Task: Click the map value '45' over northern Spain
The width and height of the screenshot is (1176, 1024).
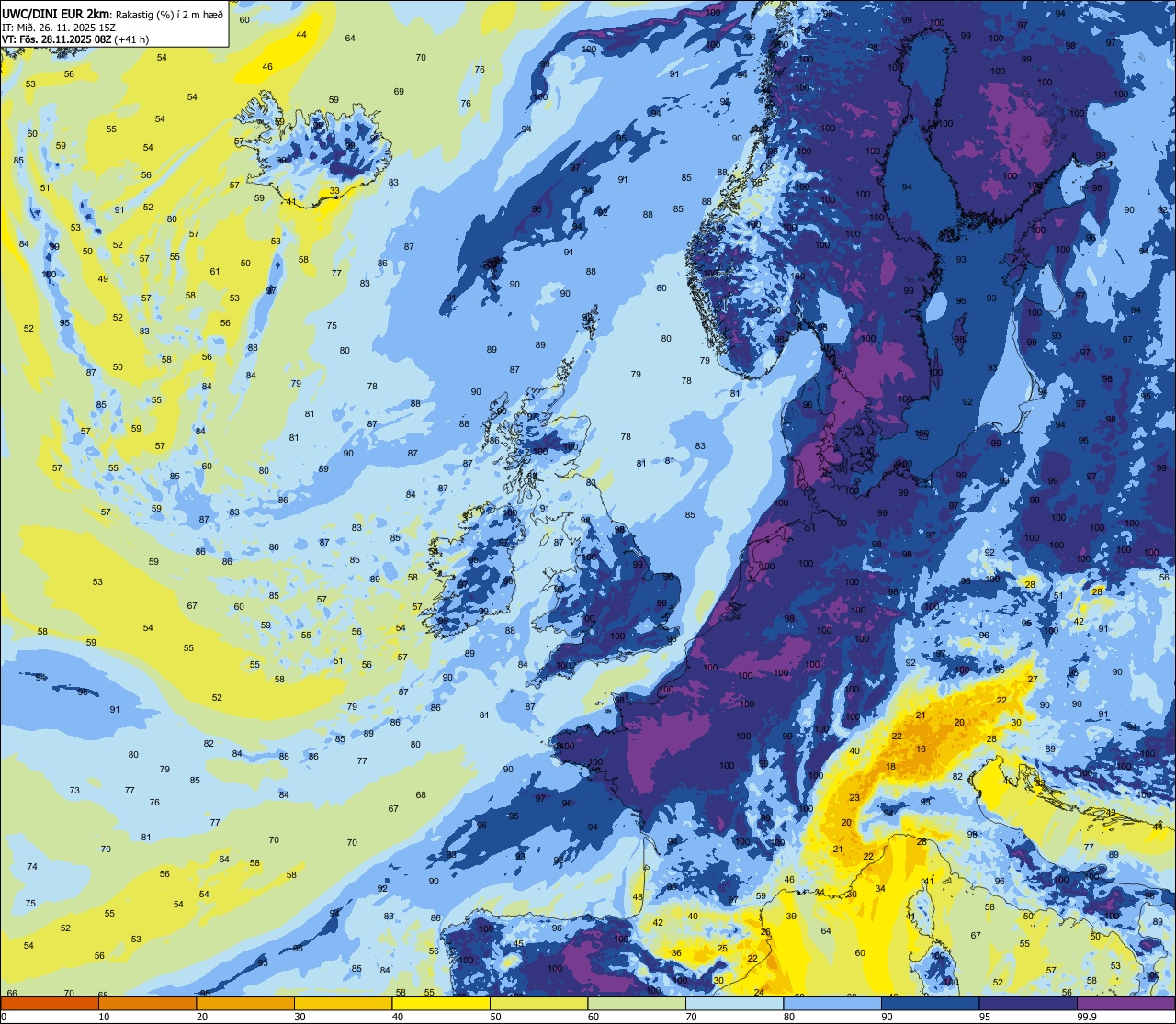Action: (518, 944)
